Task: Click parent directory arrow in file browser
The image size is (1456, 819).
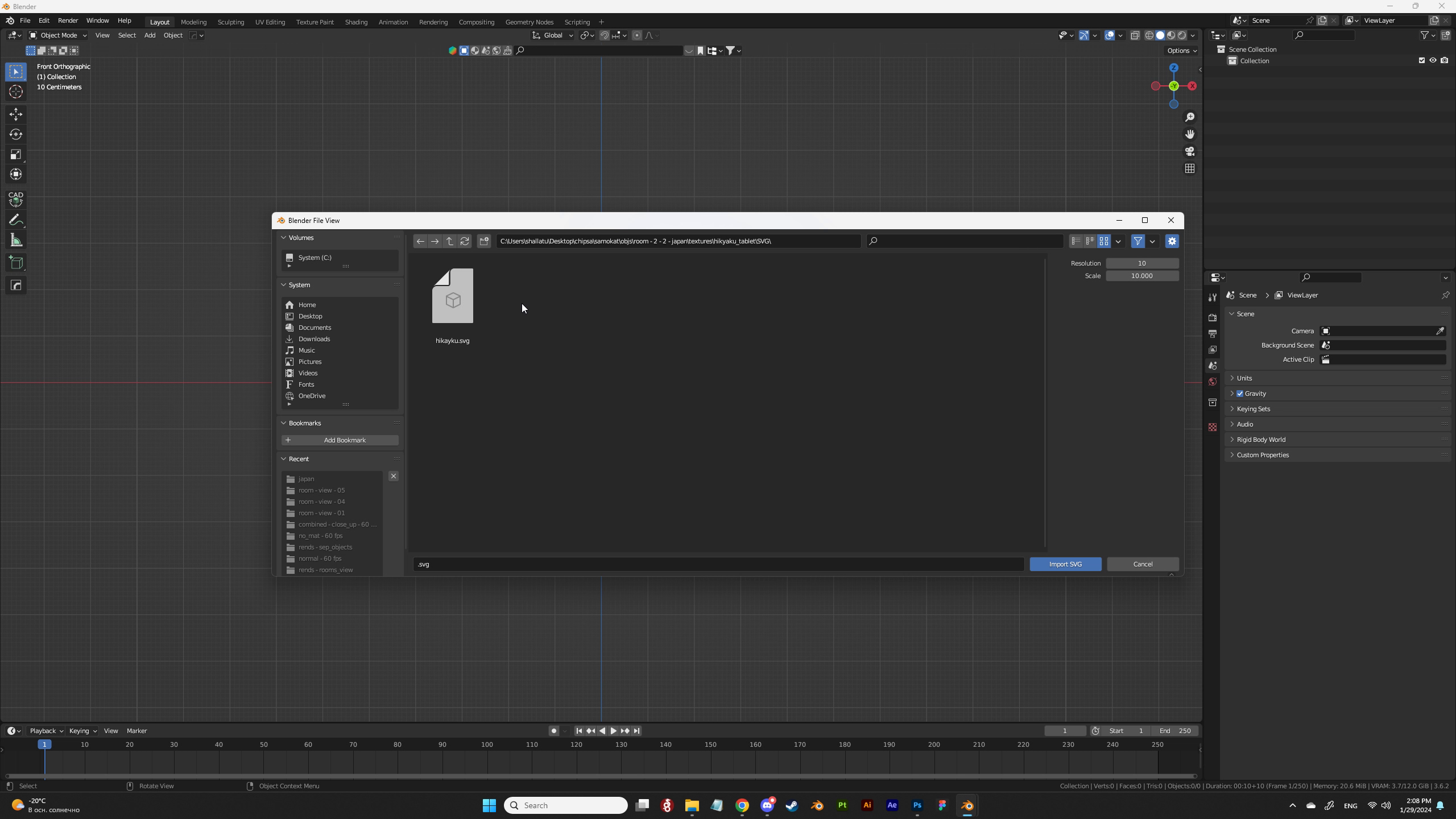Action: click(x=449, y=241)
